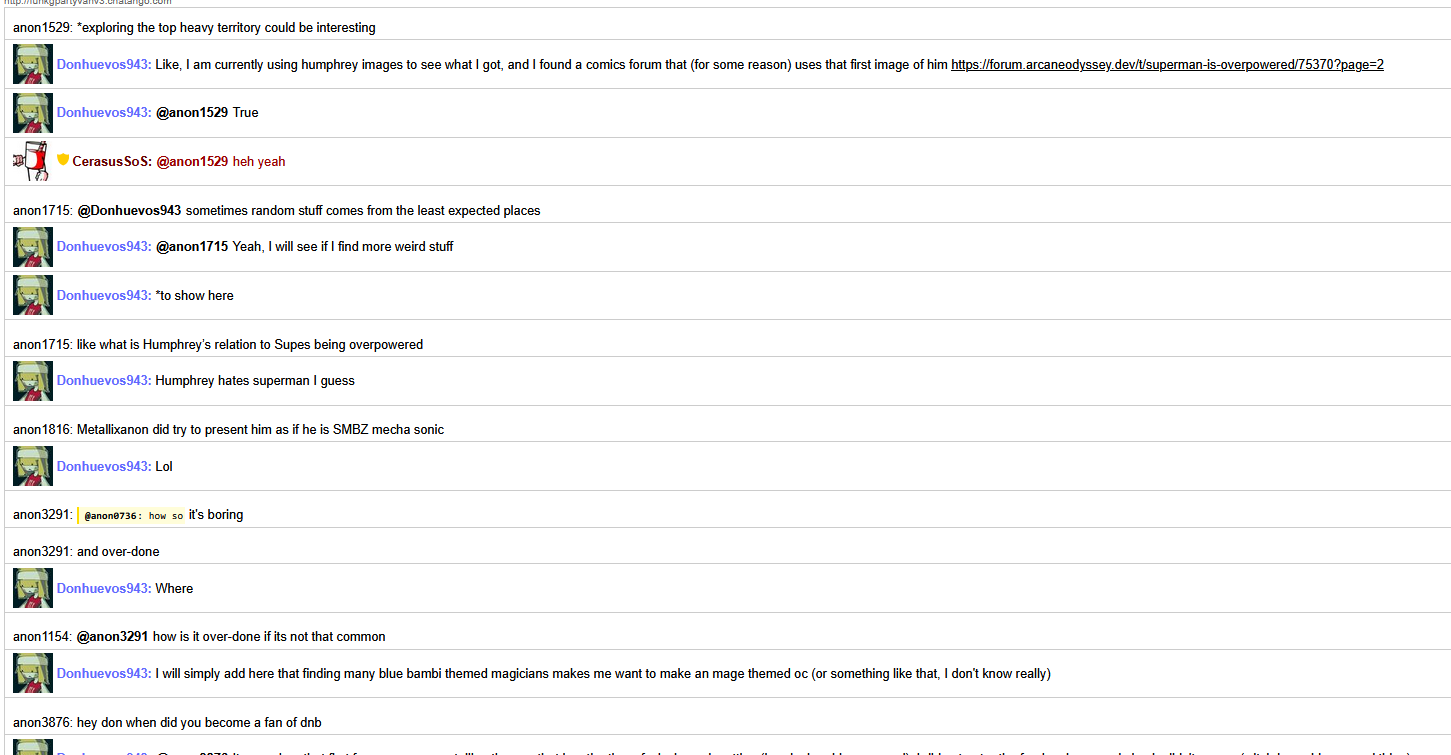Click the avatar next to the arcaneodyssey link message

[32, 64]
